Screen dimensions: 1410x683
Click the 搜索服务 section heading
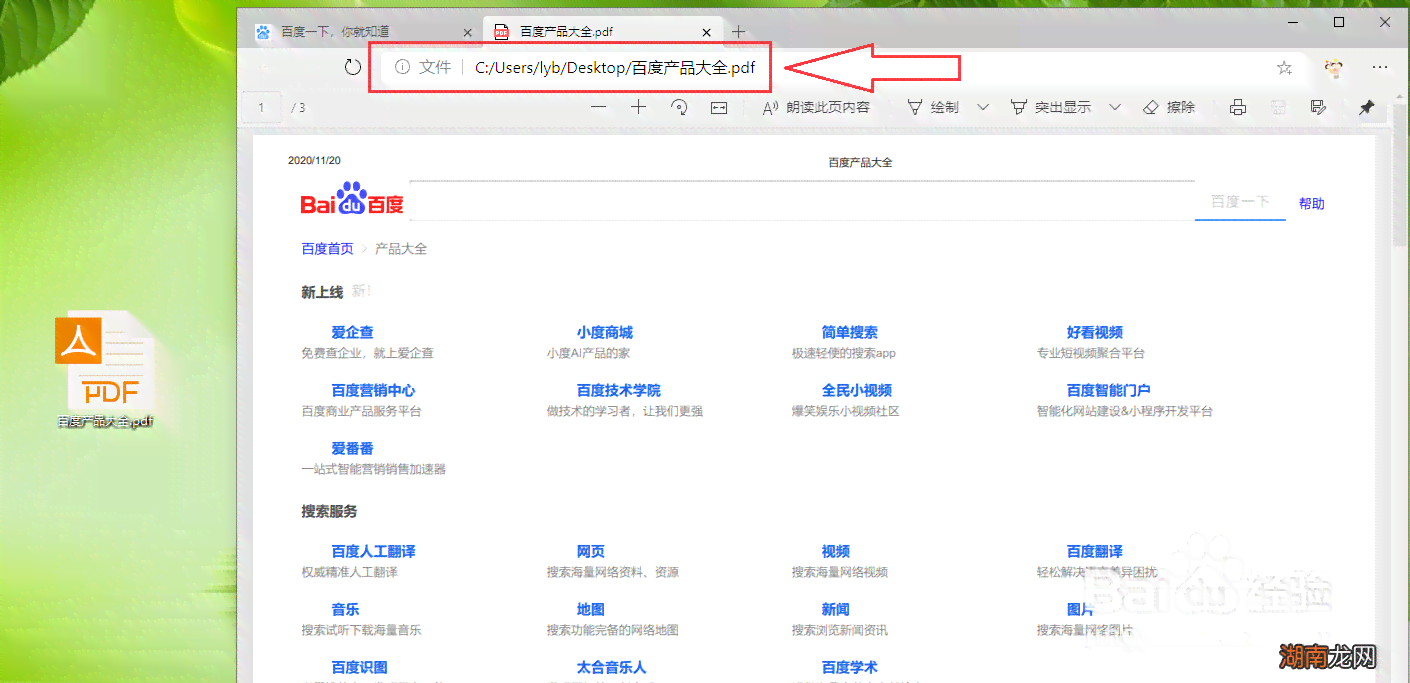click(329, 511)
